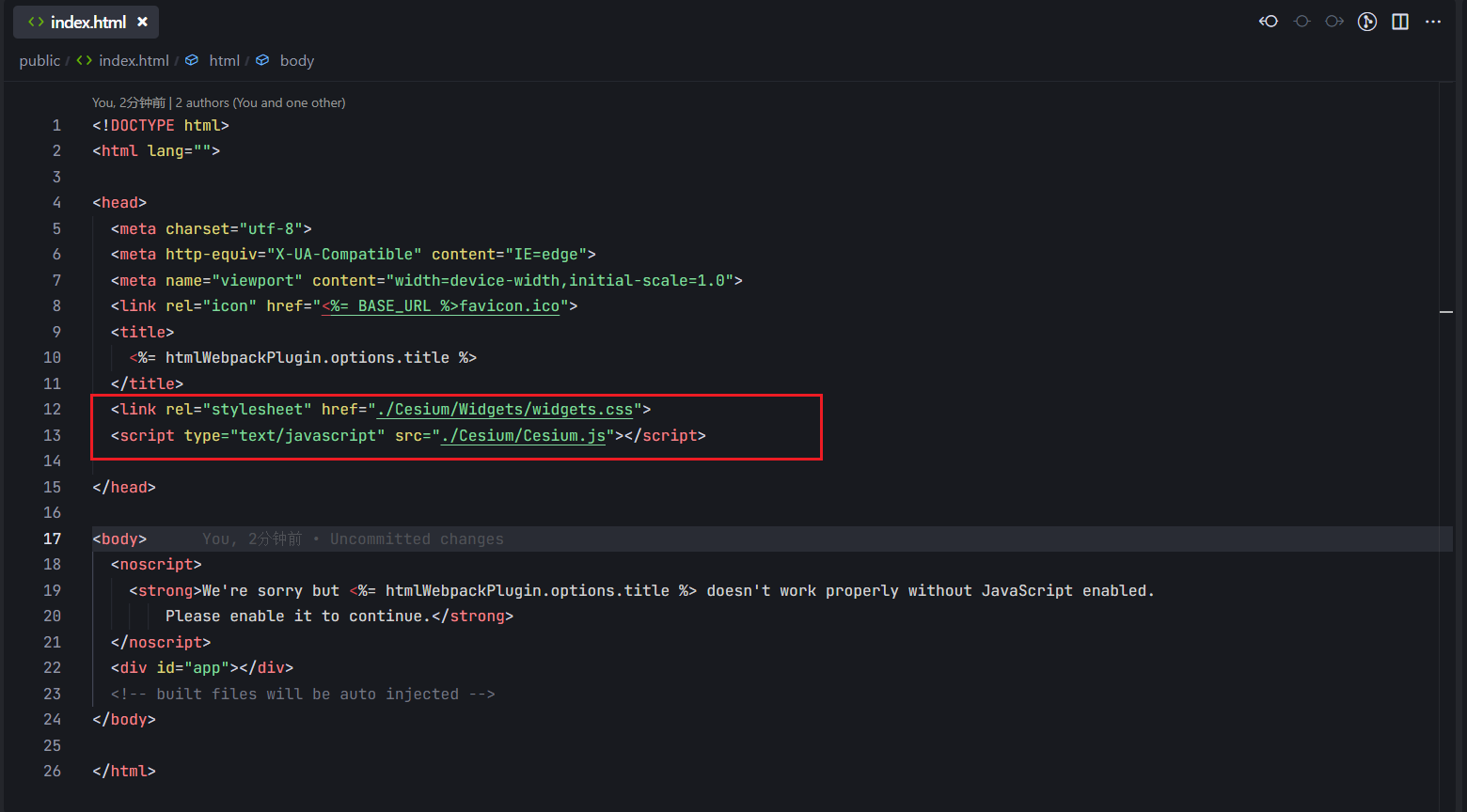Open the More Actions ellipsis menu
The width and height of the screenshot is (1467, 812).
pos(1433,22)
